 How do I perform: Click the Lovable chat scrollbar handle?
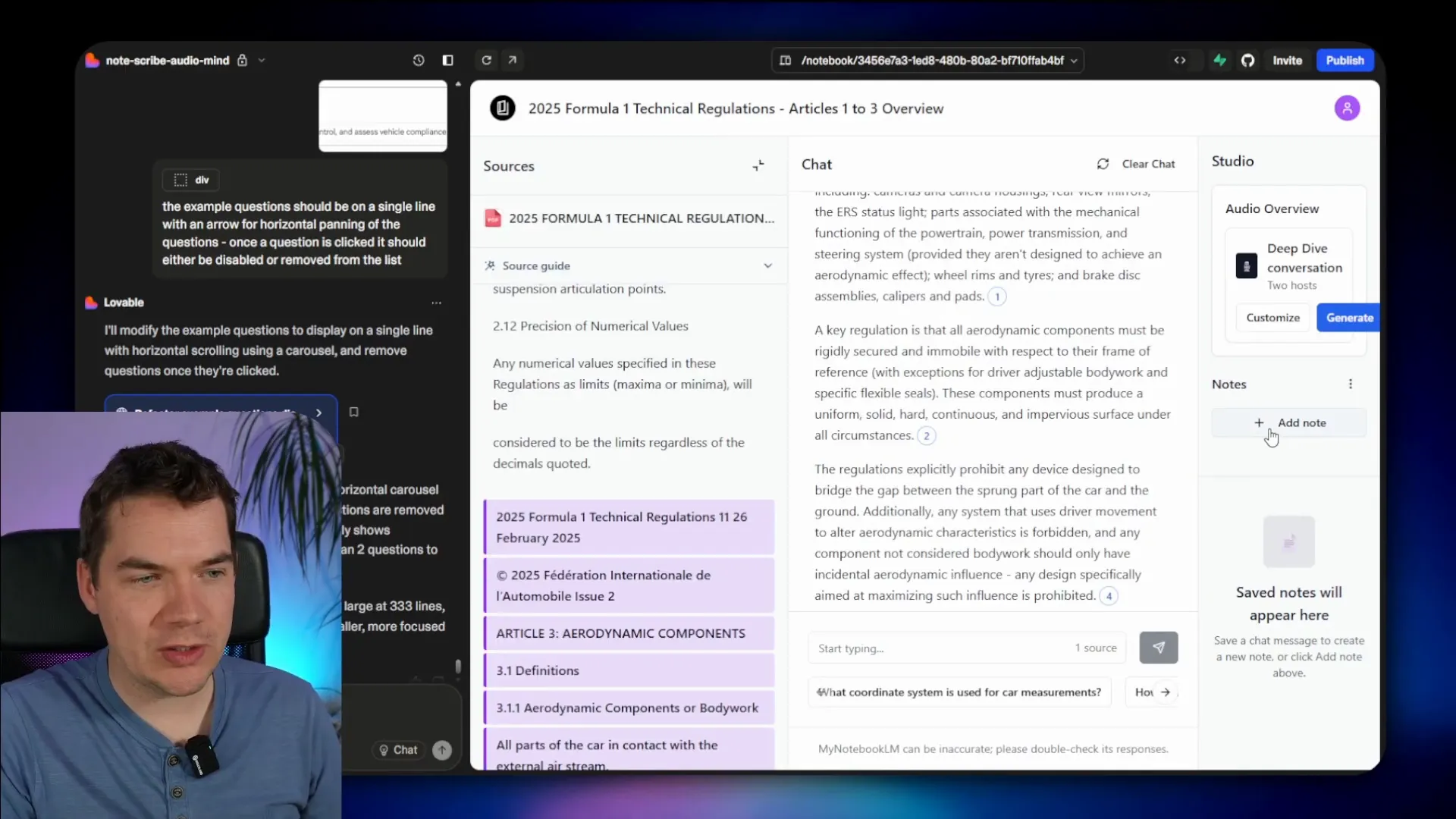(x=458, y=667)
